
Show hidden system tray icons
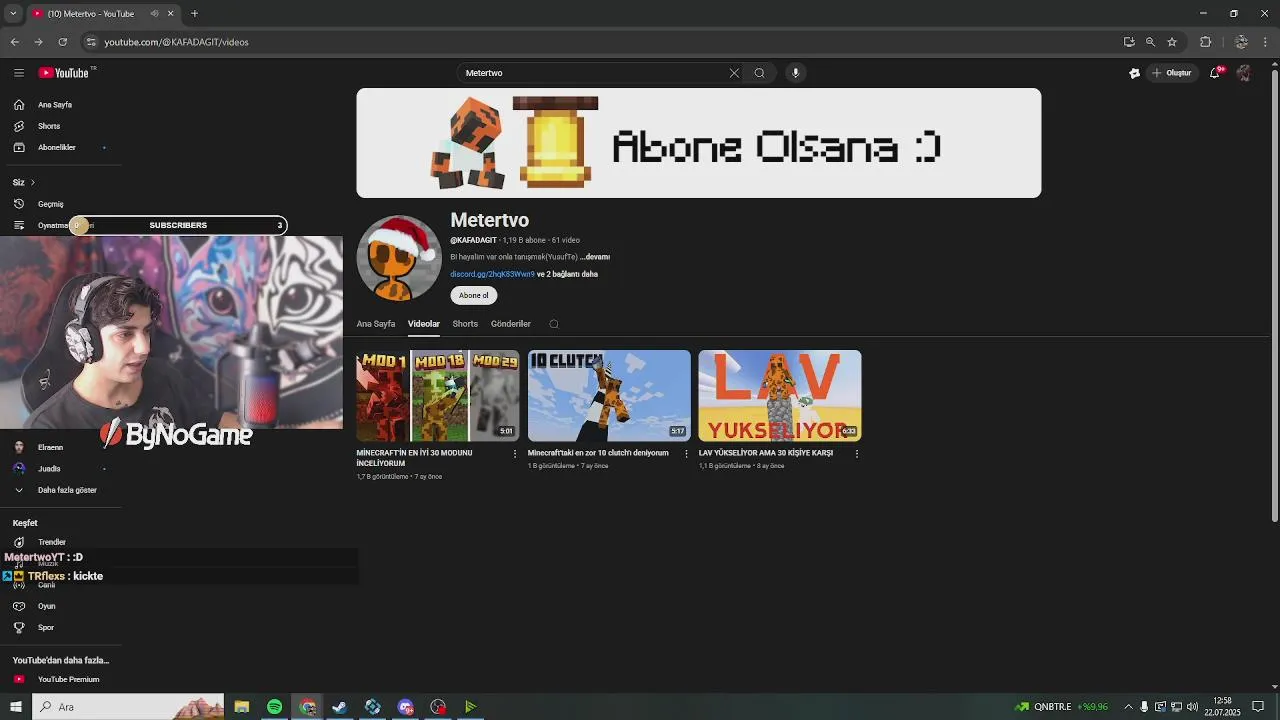[1128, 707]
